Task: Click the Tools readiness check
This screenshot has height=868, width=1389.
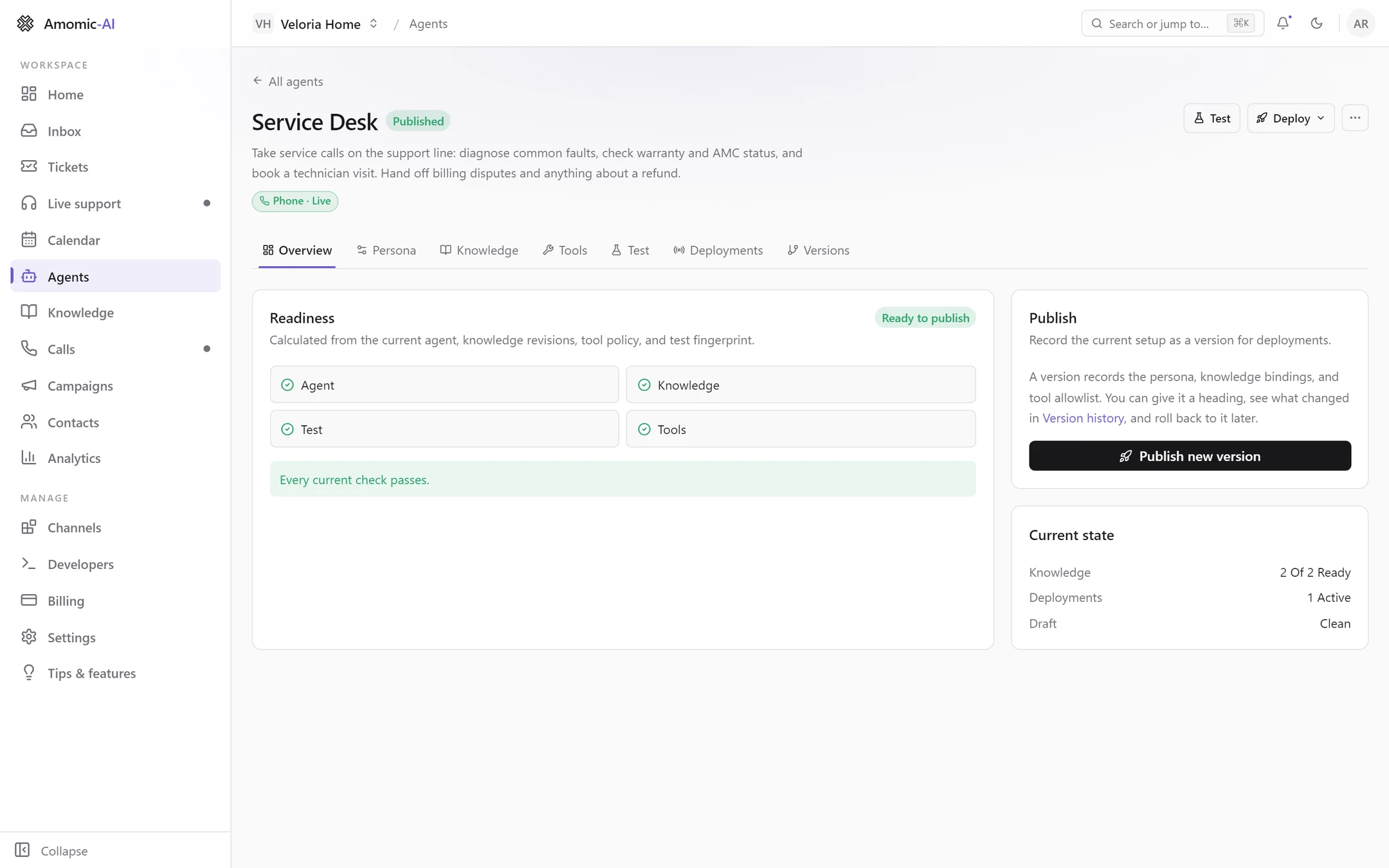Action: [x=801, y=429]
